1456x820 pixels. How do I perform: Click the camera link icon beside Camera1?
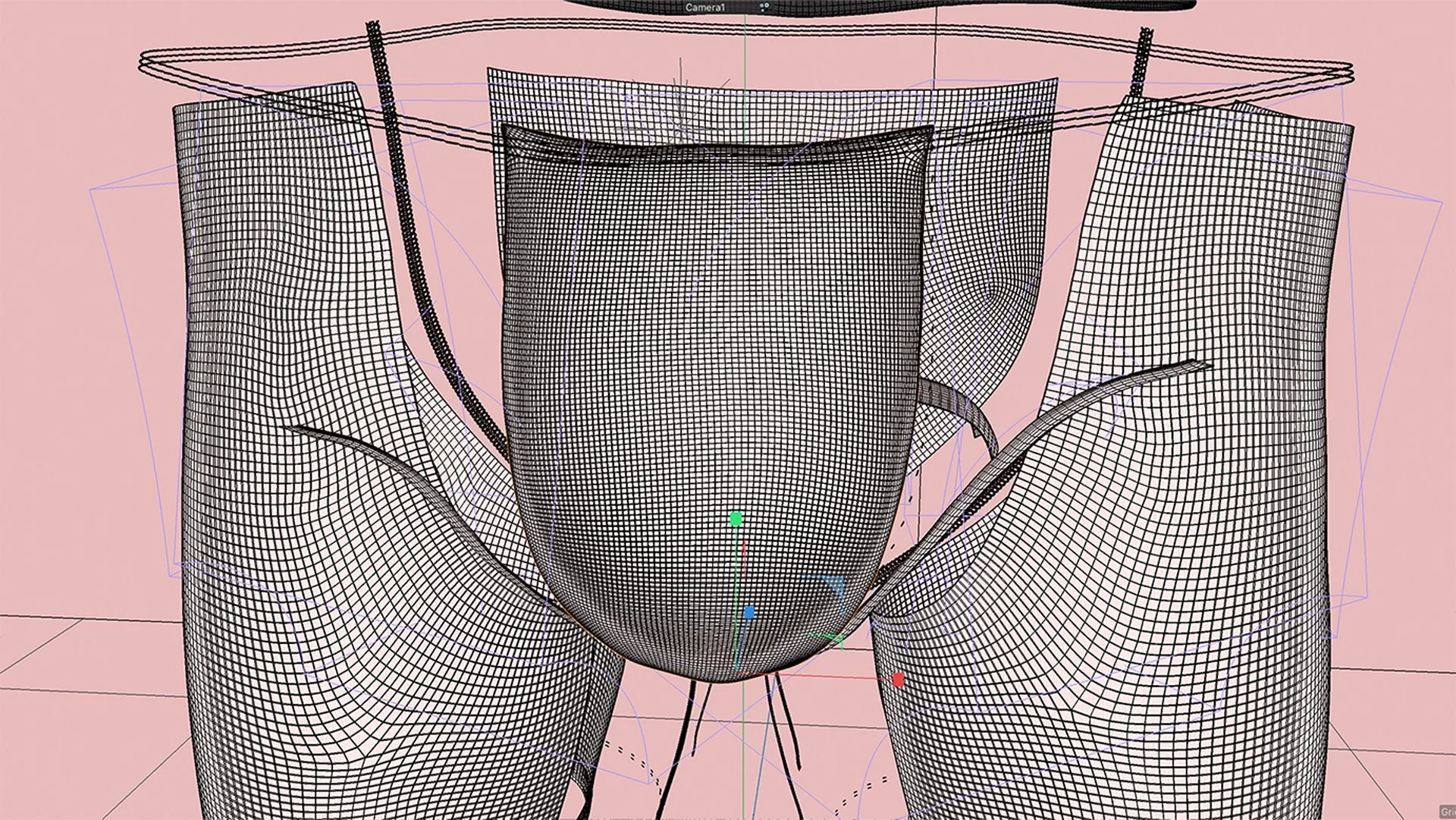point(764,8)
